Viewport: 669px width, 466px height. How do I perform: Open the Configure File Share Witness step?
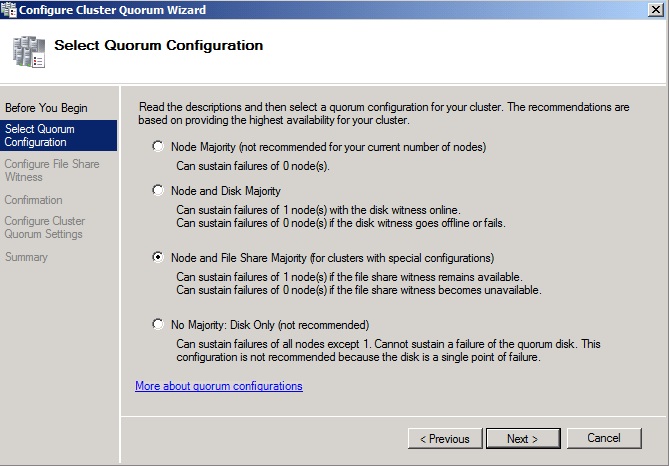coord(52,170)
